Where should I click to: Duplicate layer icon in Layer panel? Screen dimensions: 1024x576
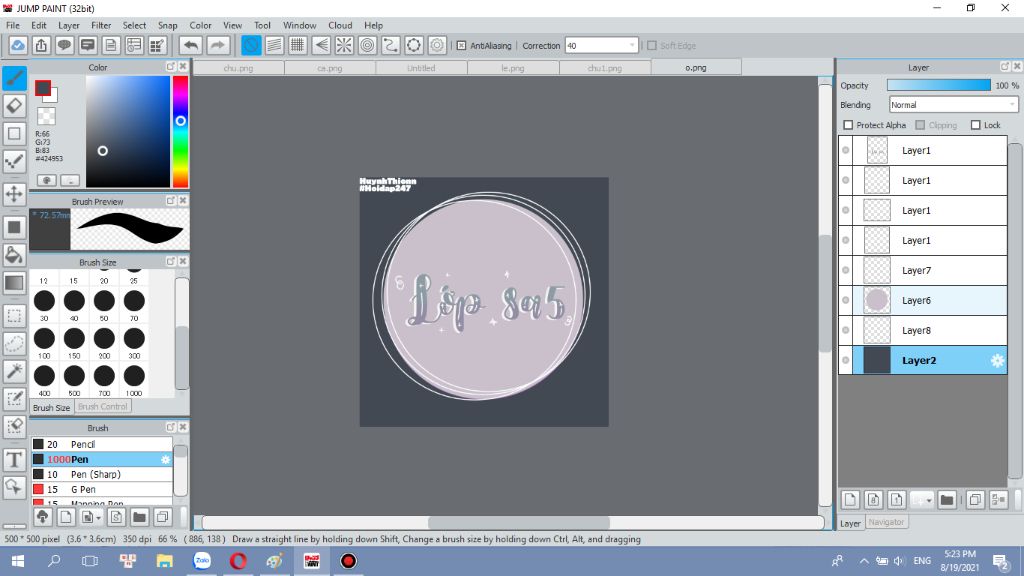pos(975,500)
